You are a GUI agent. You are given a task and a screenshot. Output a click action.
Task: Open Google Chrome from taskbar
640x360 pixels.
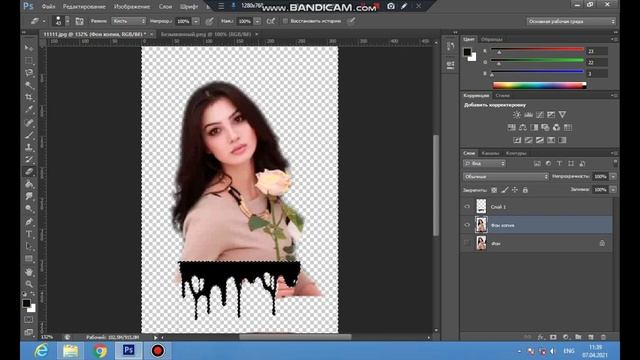click(x=99, y=351)
